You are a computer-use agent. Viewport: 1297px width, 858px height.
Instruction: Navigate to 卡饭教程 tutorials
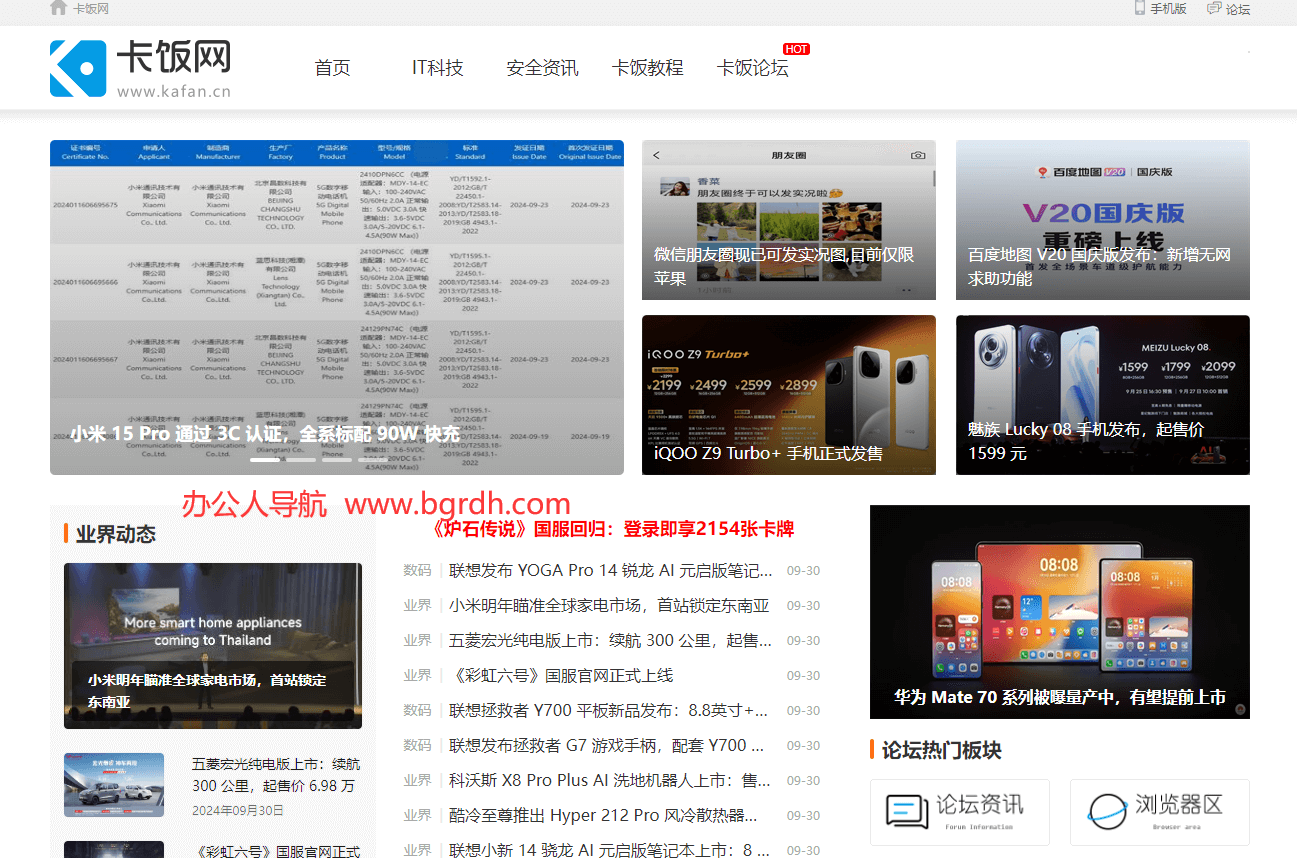[x=647, y=68]
